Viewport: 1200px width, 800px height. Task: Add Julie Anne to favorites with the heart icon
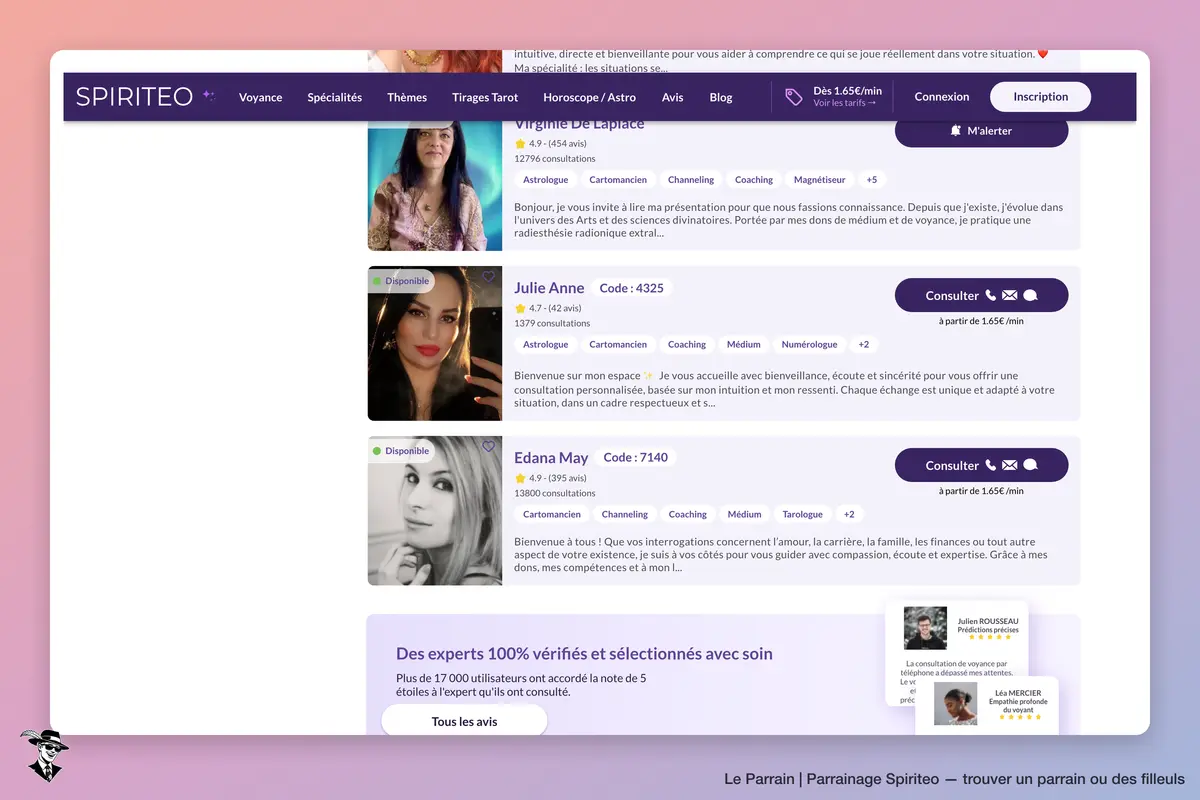(488, 277)
